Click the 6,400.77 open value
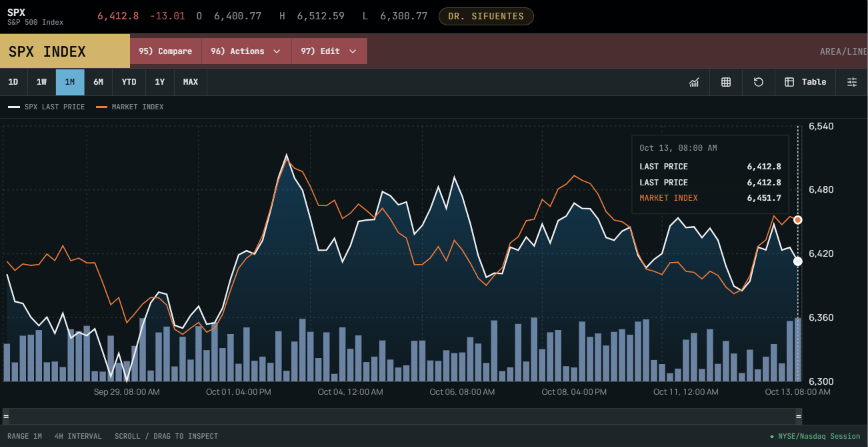 pos(237,16)
